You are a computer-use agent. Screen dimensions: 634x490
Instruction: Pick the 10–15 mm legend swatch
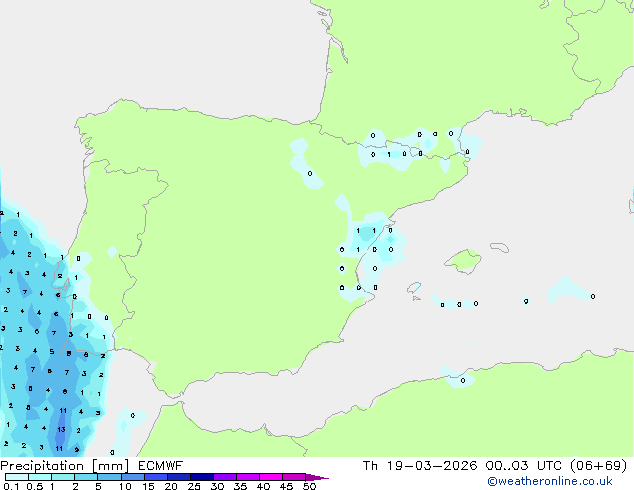133,477
